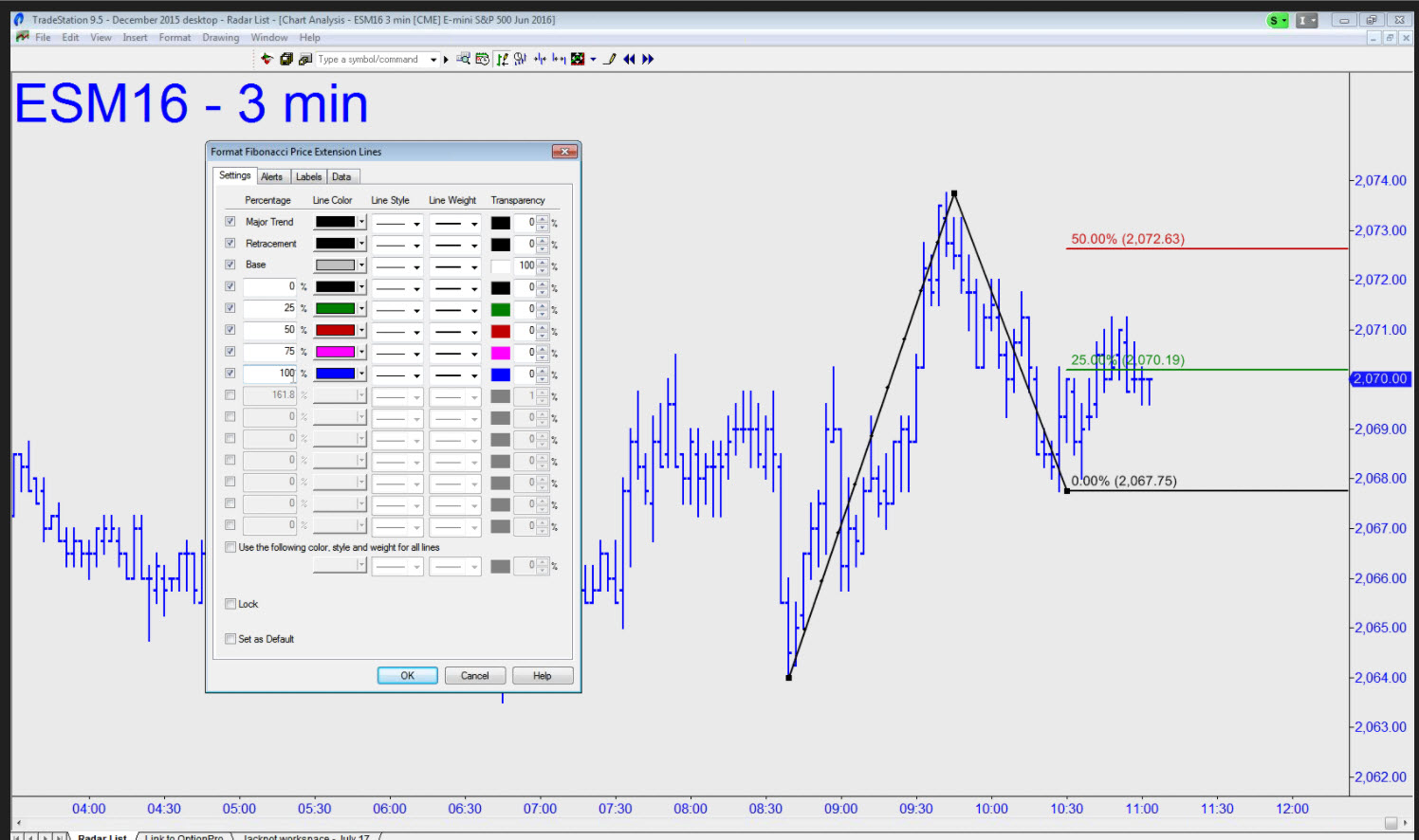This screenshot has height=840, width=1419.
Task: Uncheck the 50 percent level checkbox
Action: 230,330
